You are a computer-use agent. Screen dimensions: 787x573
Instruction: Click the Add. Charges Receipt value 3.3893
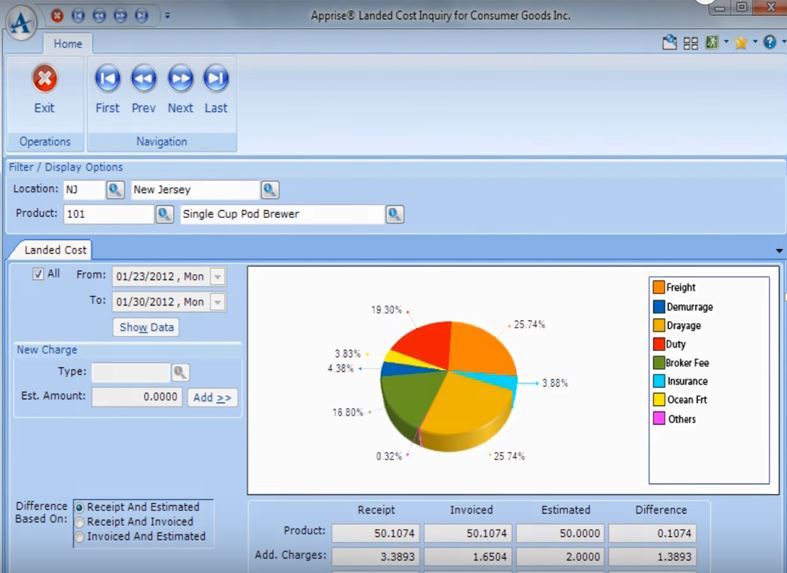tap(375, 556)
